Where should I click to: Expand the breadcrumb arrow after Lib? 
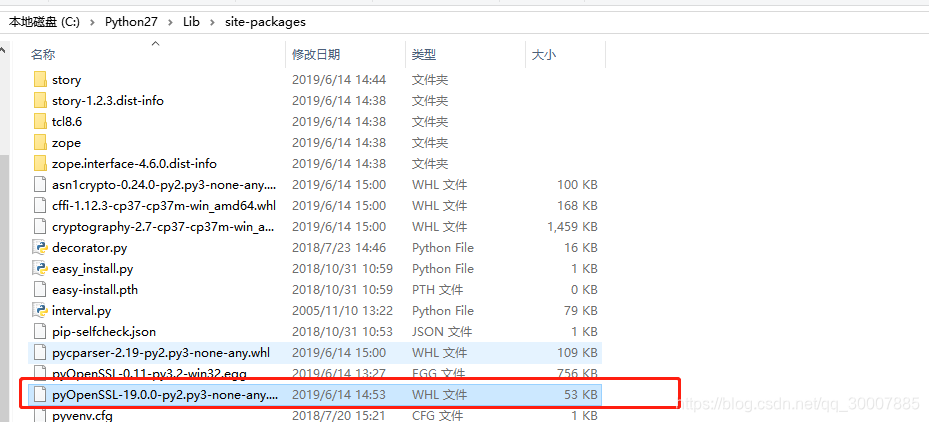coord(212,23)
